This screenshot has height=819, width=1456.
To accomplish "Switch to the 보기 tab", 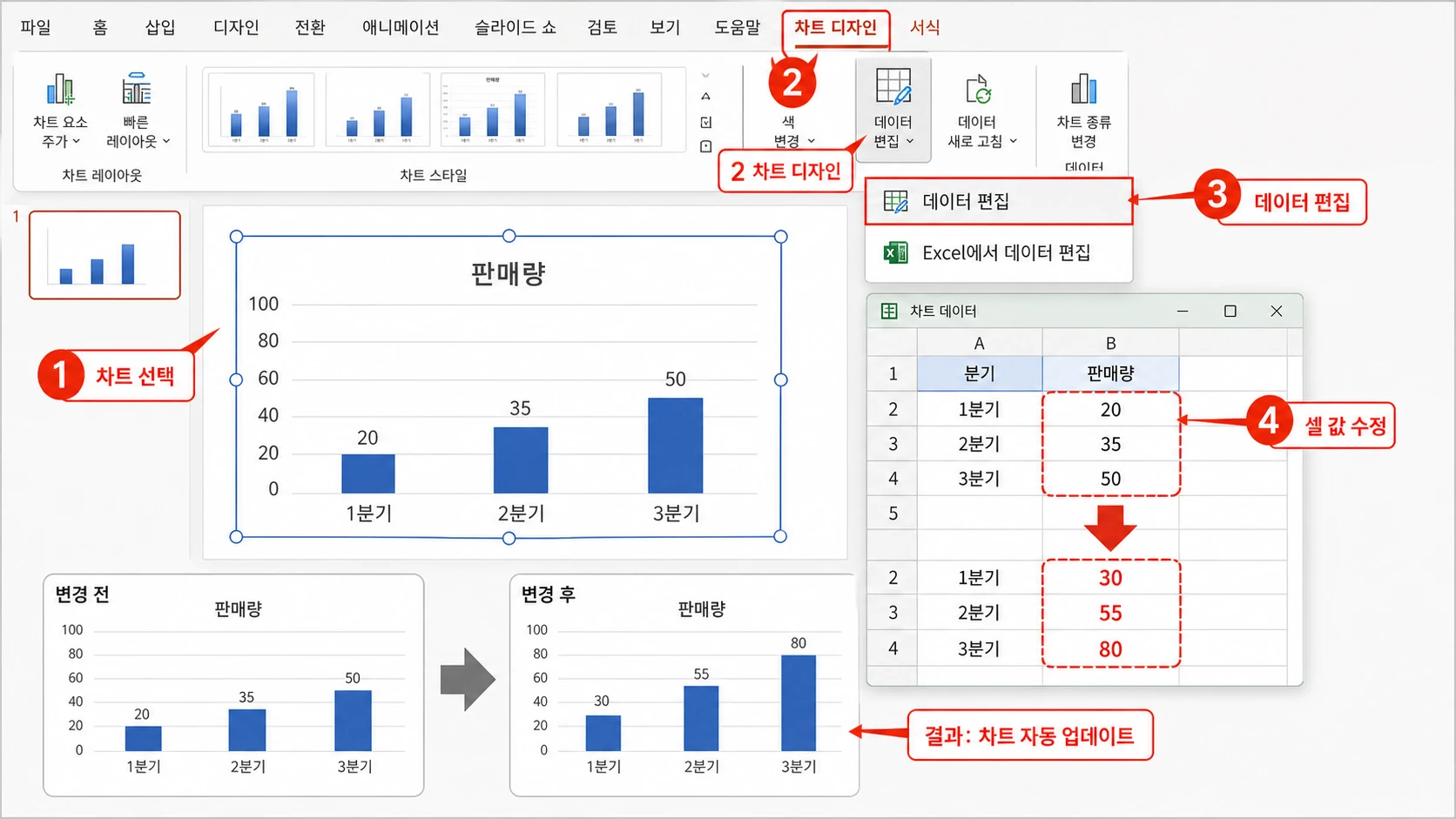I will pyautogui.click(x=664, y=27).
